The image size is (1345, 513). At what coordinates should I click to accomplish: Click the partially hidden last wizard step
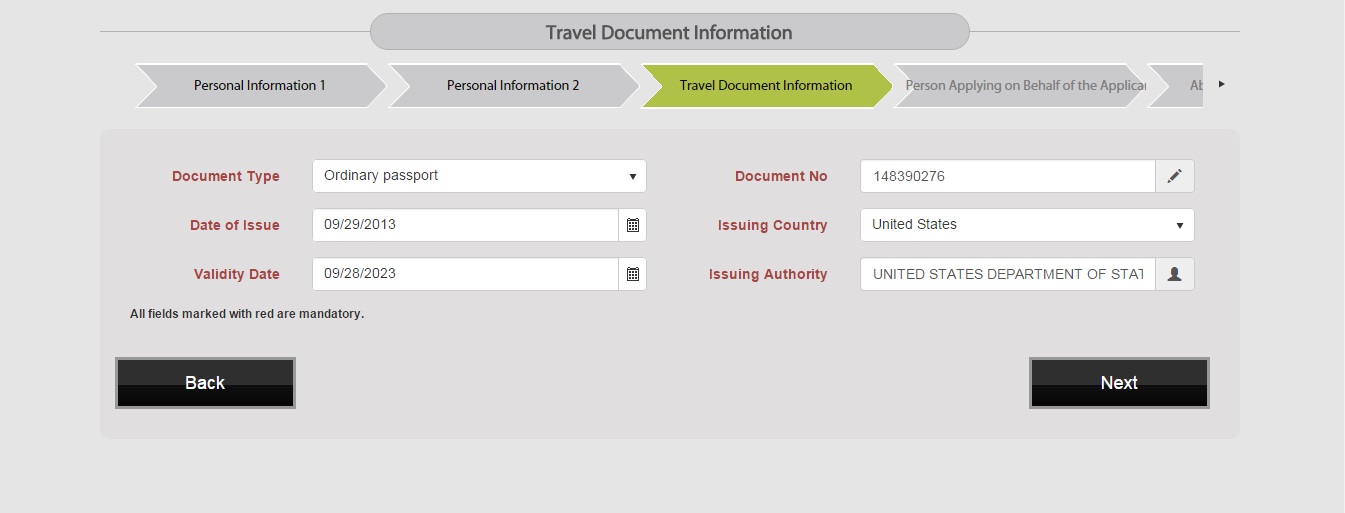1176,85
